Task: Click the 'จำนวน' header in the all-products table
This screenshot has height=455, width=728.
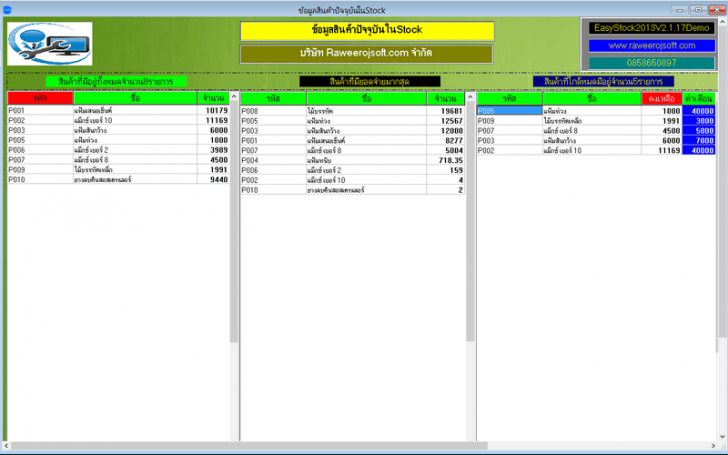Action: 214,98
